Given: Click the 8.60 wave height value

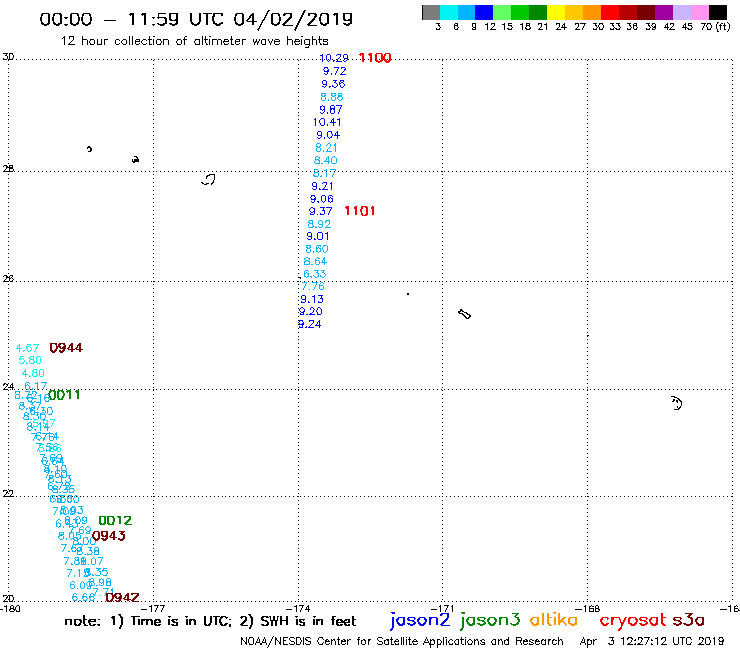Looking at the screenshot, I should (x=317, y=249).
